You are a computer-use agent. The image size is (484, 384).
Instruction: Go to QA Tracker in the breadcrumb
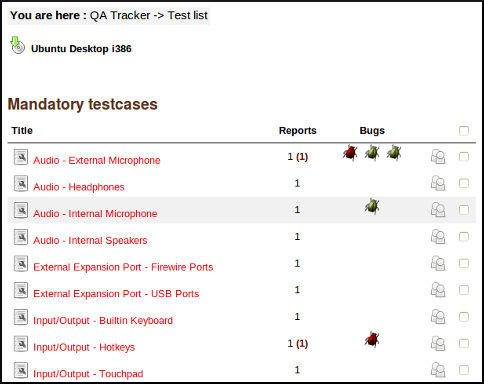coord(120,15)
